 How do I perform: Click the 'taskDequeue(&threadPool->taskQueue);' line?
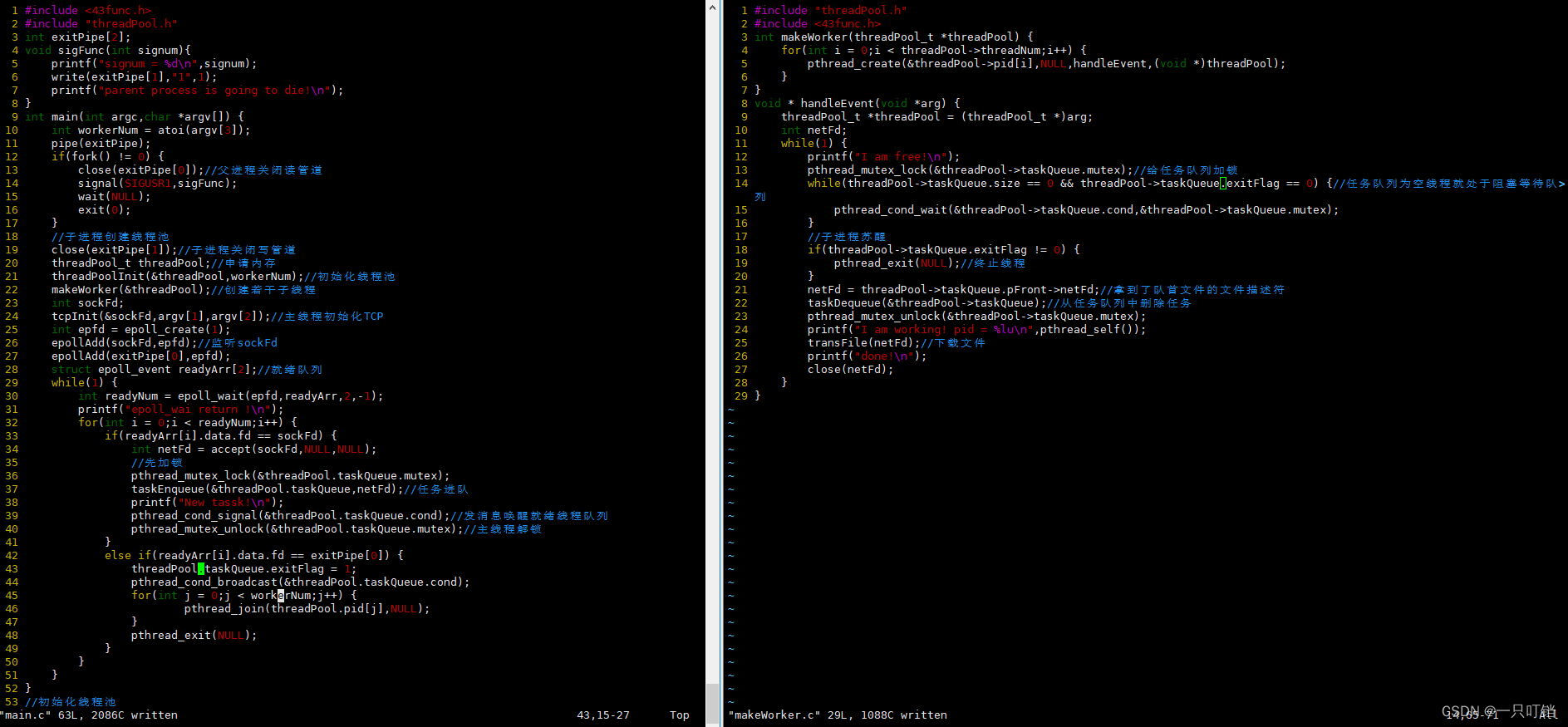1000,302
